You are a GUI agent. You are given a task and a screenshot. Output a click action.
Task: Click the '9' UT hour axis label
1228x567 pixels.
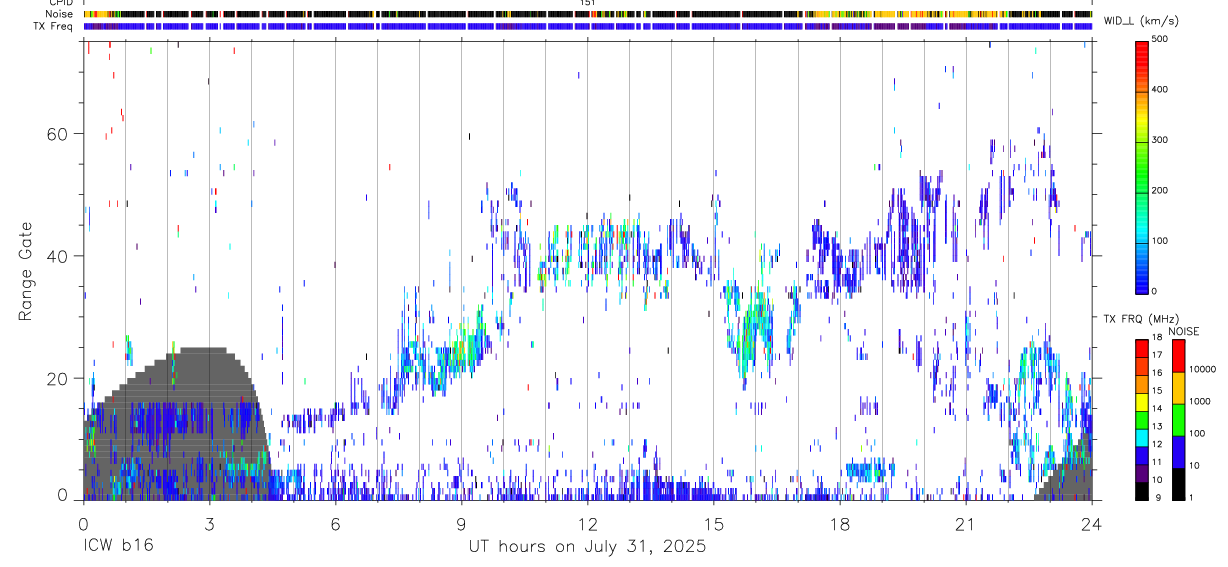click(x=461, y=524)
